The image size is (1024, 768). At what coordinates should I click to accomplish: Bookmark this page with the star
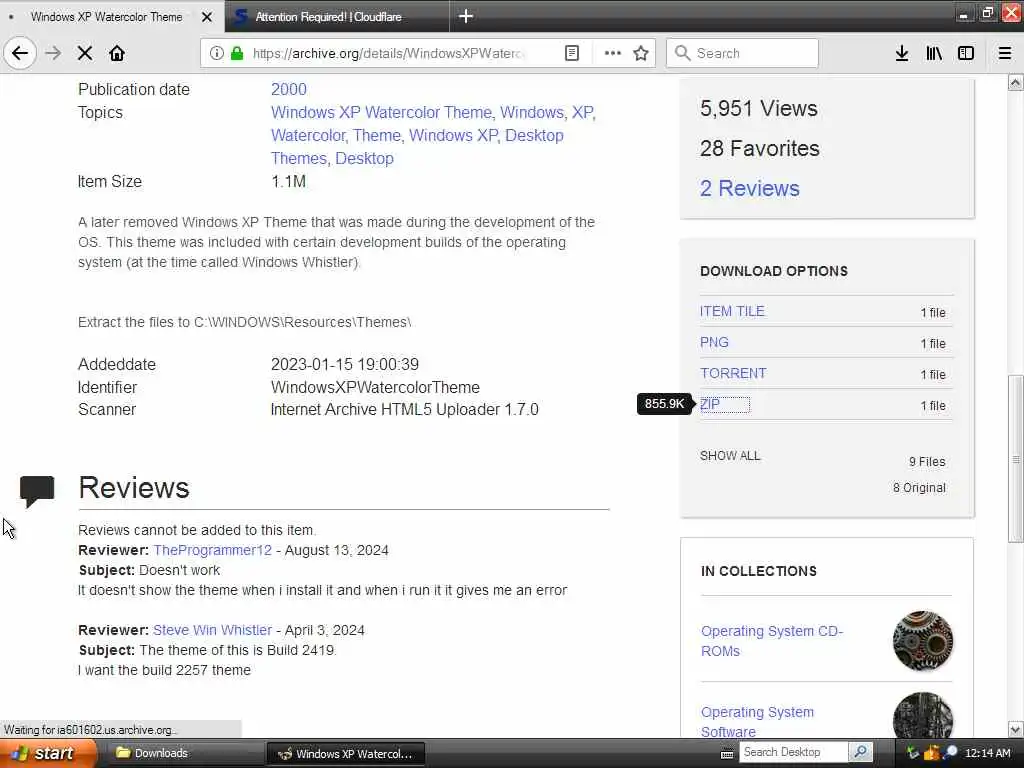click(641, 53)
